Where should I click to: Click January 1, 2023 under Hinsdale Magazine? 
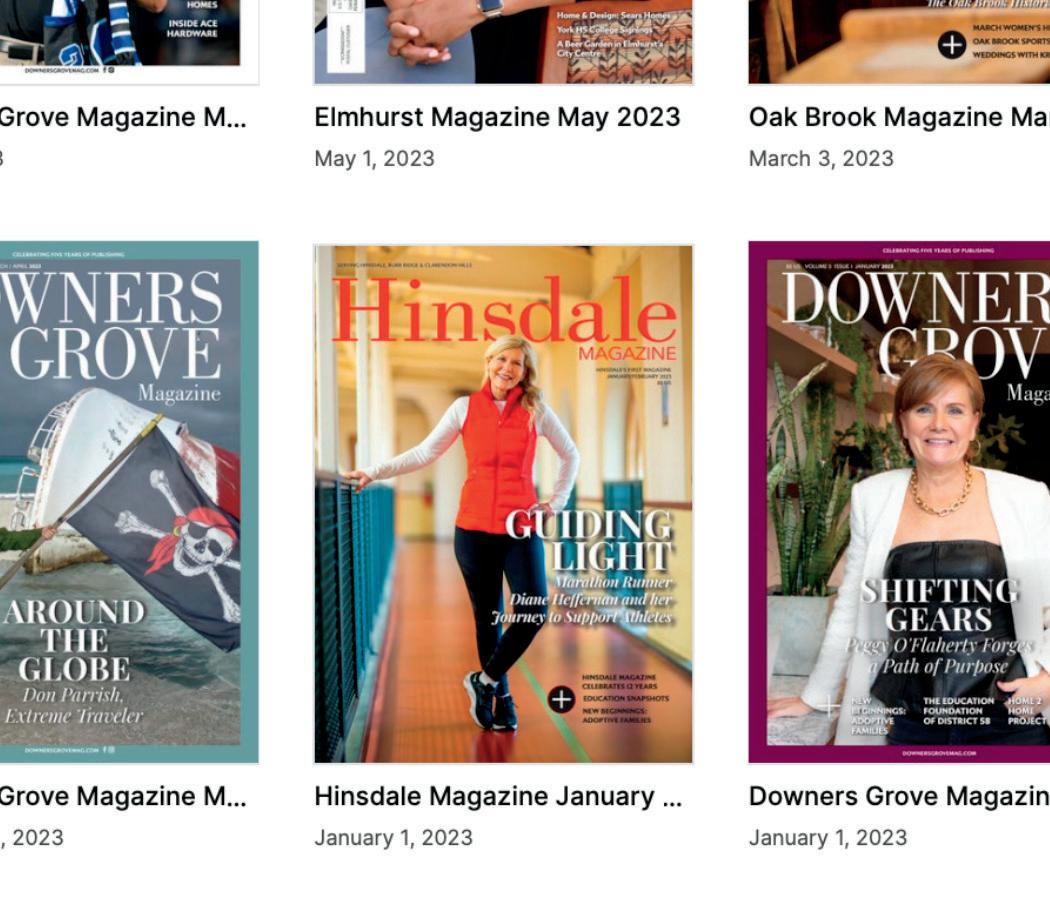point(393,838)
